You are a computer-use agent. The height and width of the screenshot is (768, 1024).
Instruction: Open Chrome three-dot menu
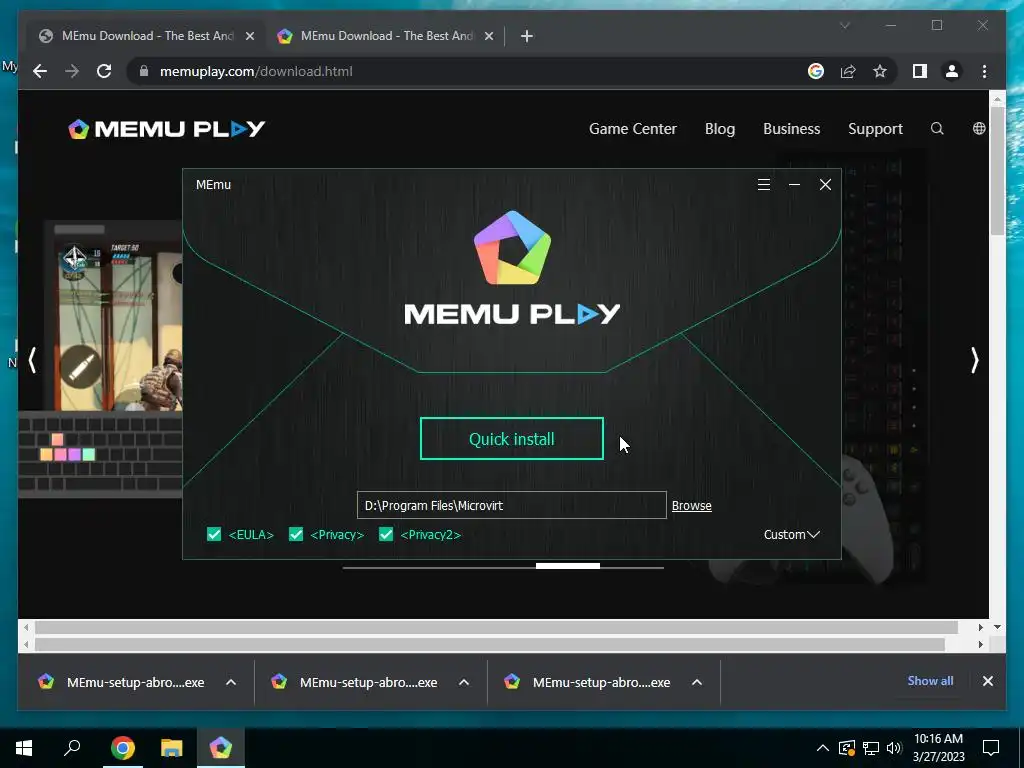click(984, 71)
